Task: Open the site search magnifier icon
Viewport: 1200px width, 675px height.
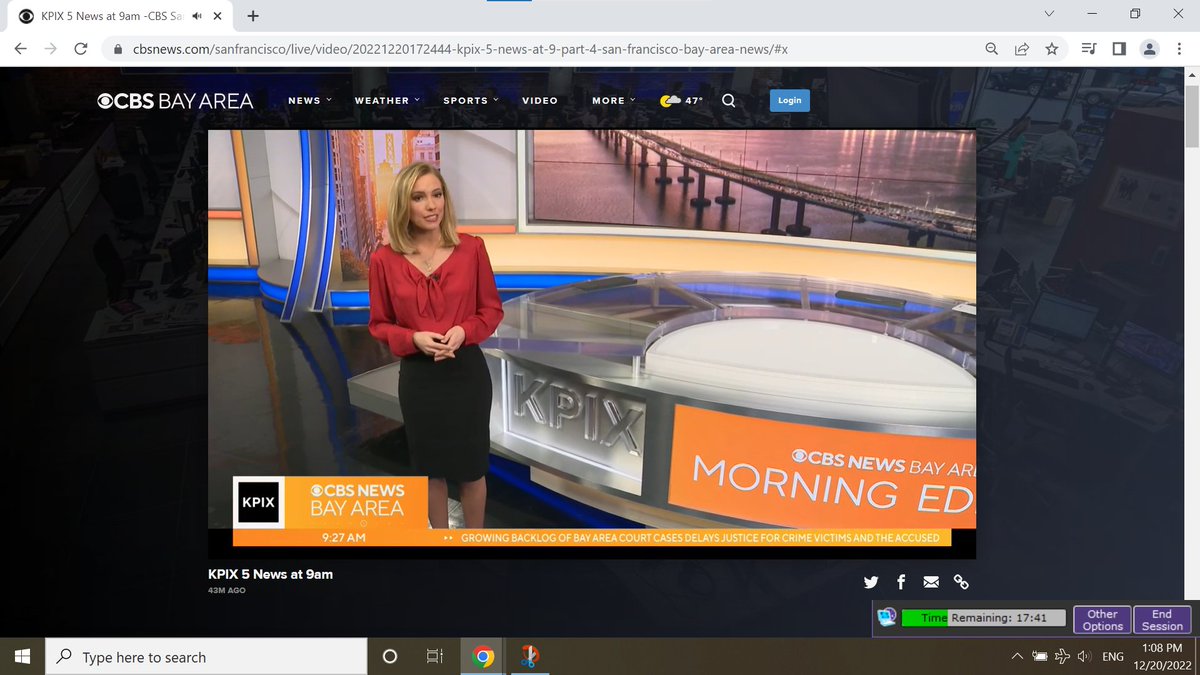Action: point(728,100)
